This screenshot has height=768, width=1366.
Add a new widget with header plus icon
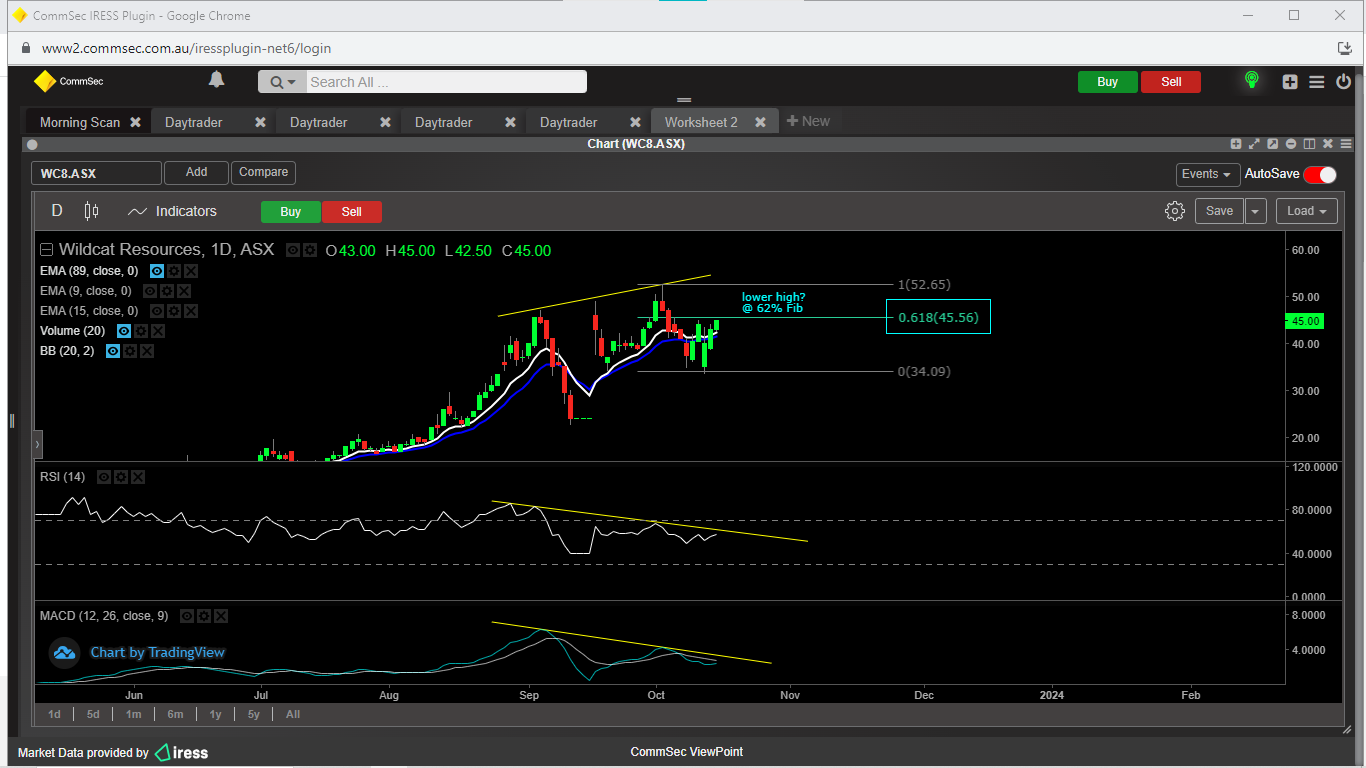(1290, 82)
